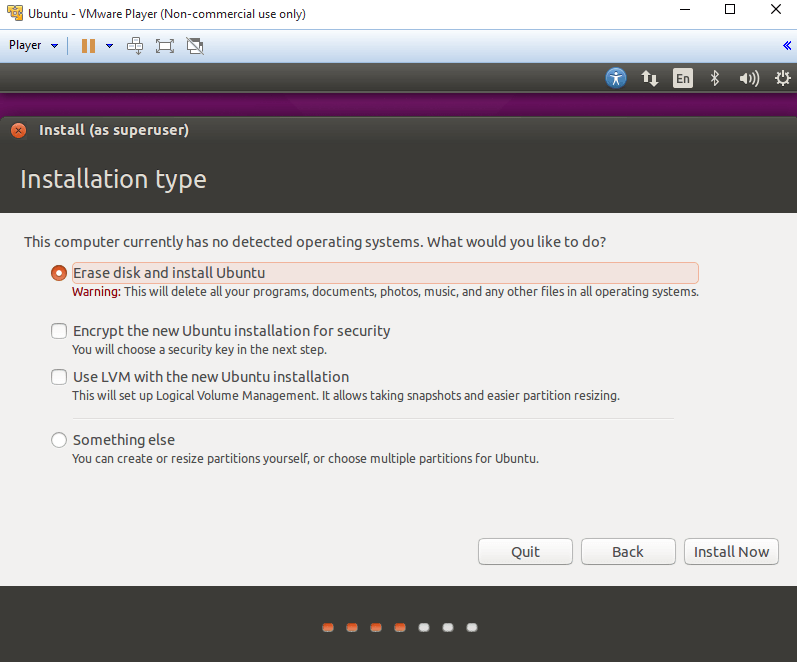
Task: Open the Player dropdown menu
Action: [33, 45]
